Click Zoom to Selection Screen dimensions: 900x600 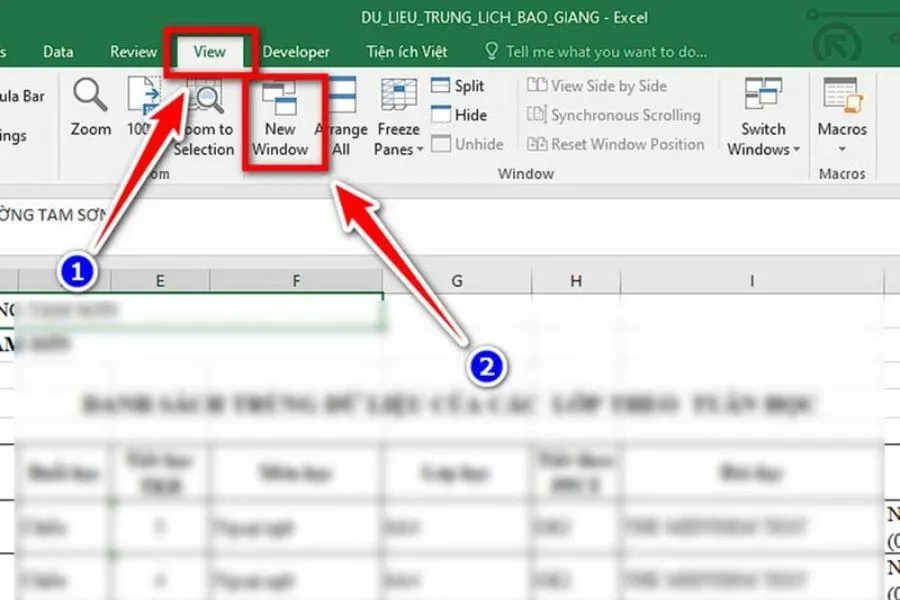pyautogui.click(x=204, y=119)
